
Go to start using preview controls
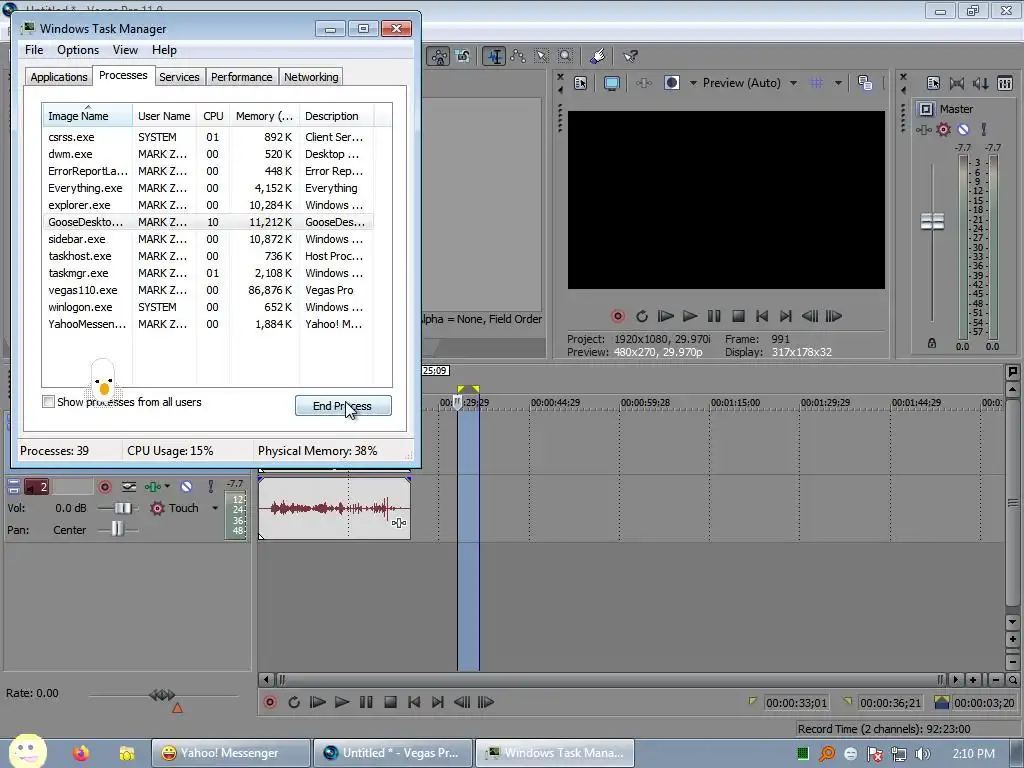(761, 316)
